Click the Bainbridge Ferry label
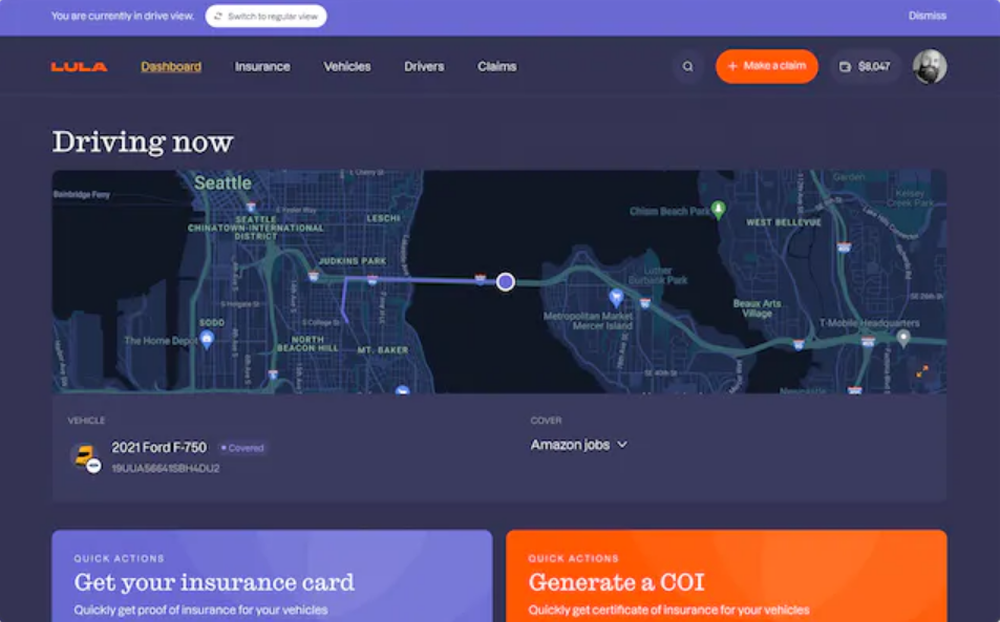1000x622 pixels. [x=82, y=195]
